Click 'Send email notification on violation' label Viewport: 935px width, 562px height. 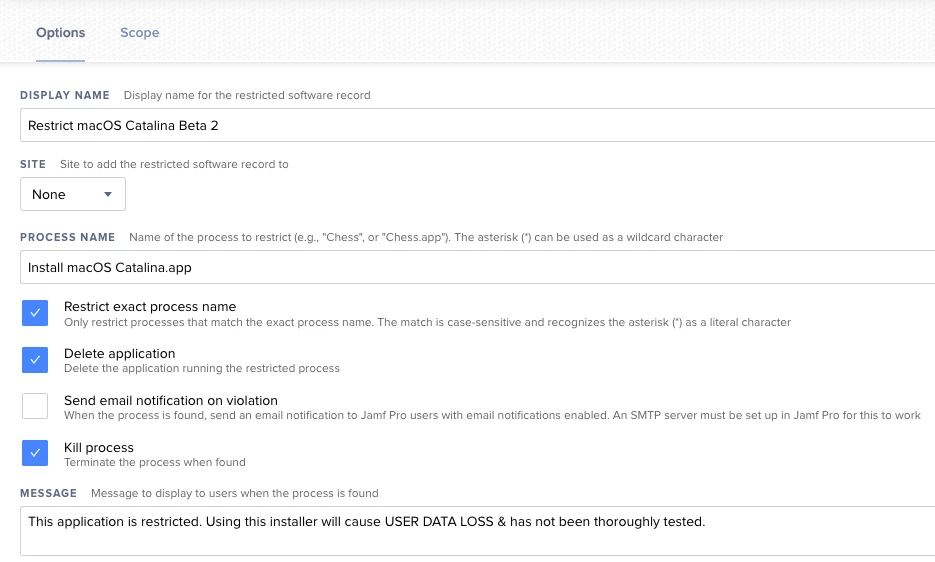pos(171,400)
